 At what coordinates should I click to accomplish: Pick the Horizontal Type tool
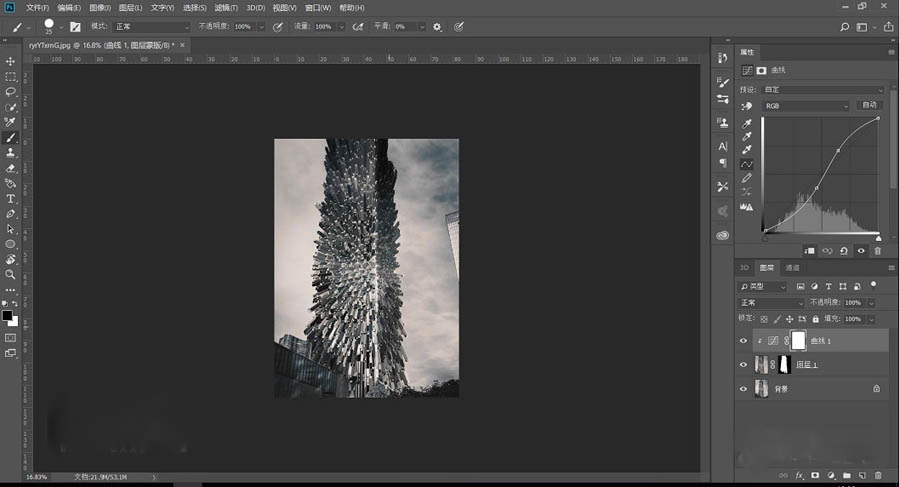(11, 199)
